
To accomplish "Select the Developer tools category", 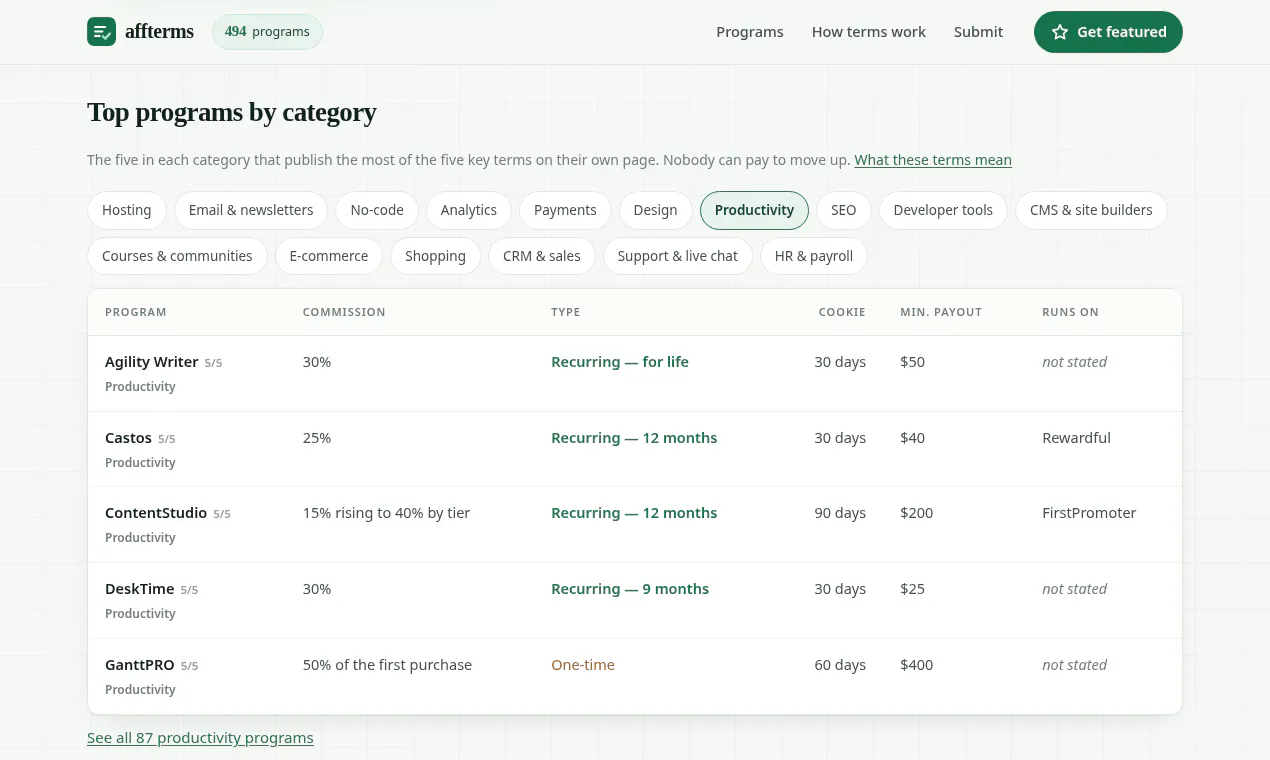I will point(943,210).
